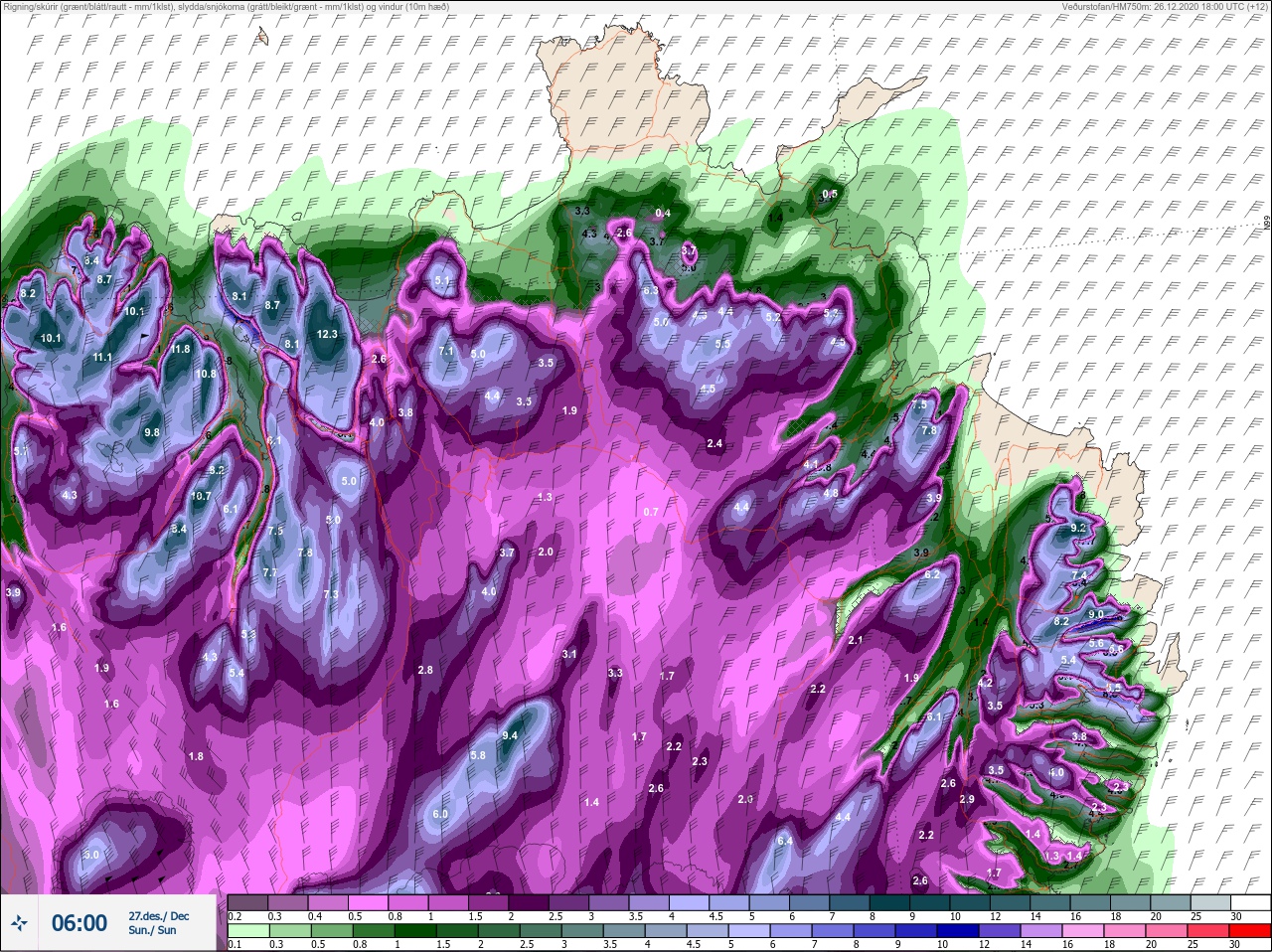This screenshot has width=1272, height=952.
Task: Click the 6.2 precipitation value on the map
Action: coord(932,574)
